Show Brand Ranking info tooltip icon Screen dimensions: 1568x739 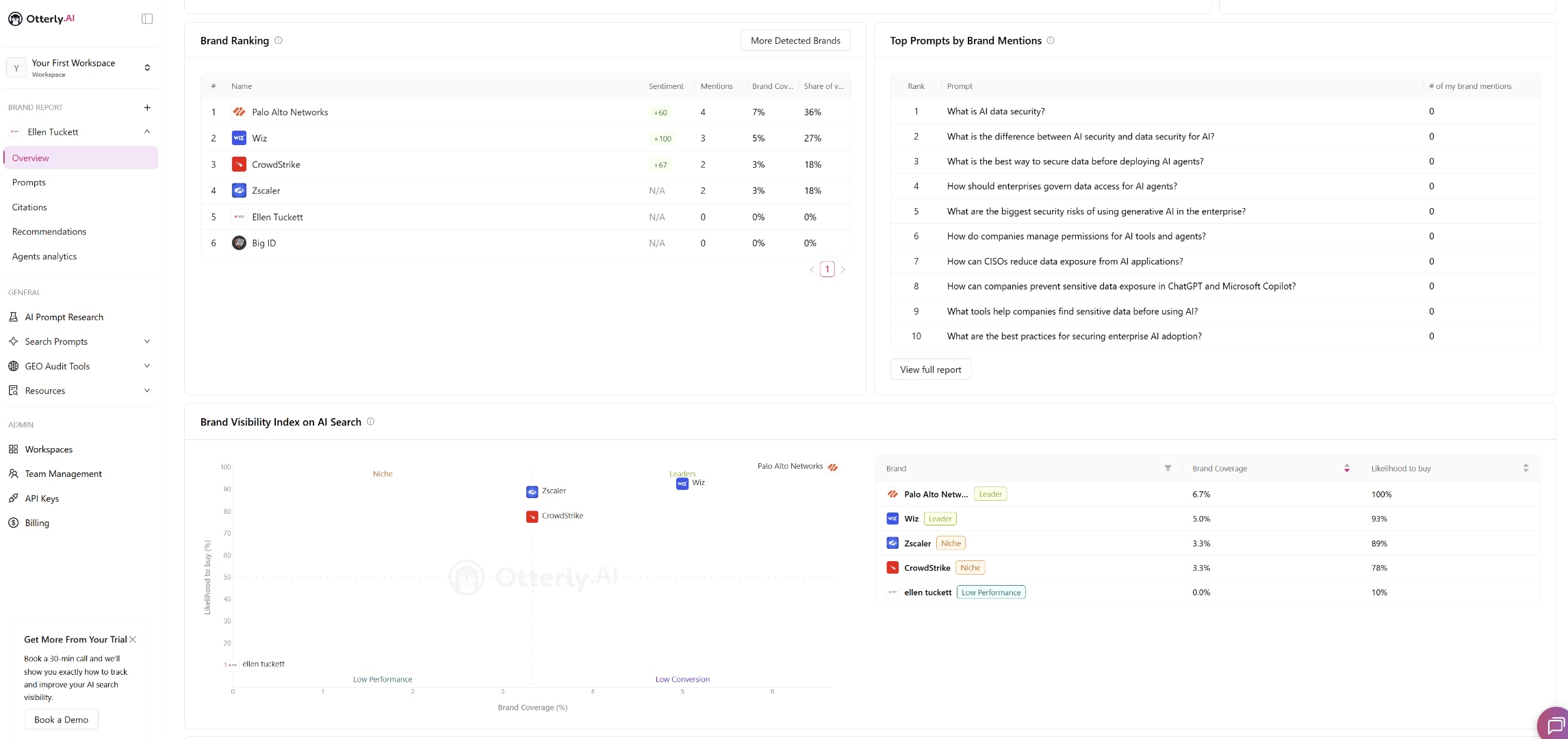pyautogui.click(x=279, y=40)
